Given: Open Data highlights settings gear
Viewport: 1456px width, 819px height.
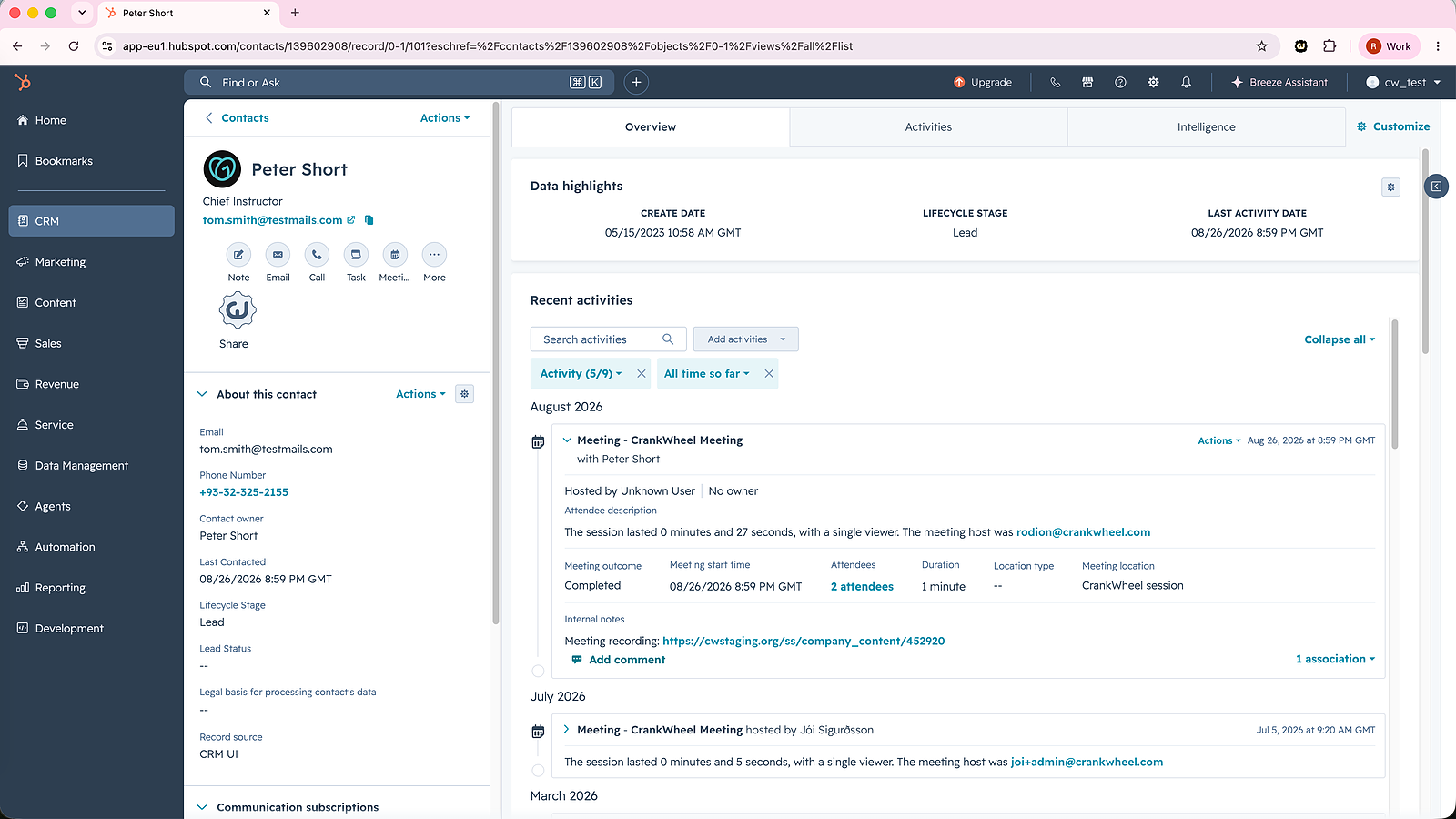Looking at the screenshot, I should point(1390,187).
